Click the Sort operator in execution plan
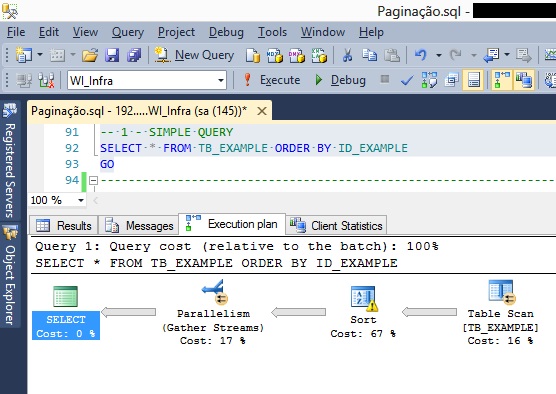The width and height of the screenshot is (556, 394). click(x=363, y=312)
